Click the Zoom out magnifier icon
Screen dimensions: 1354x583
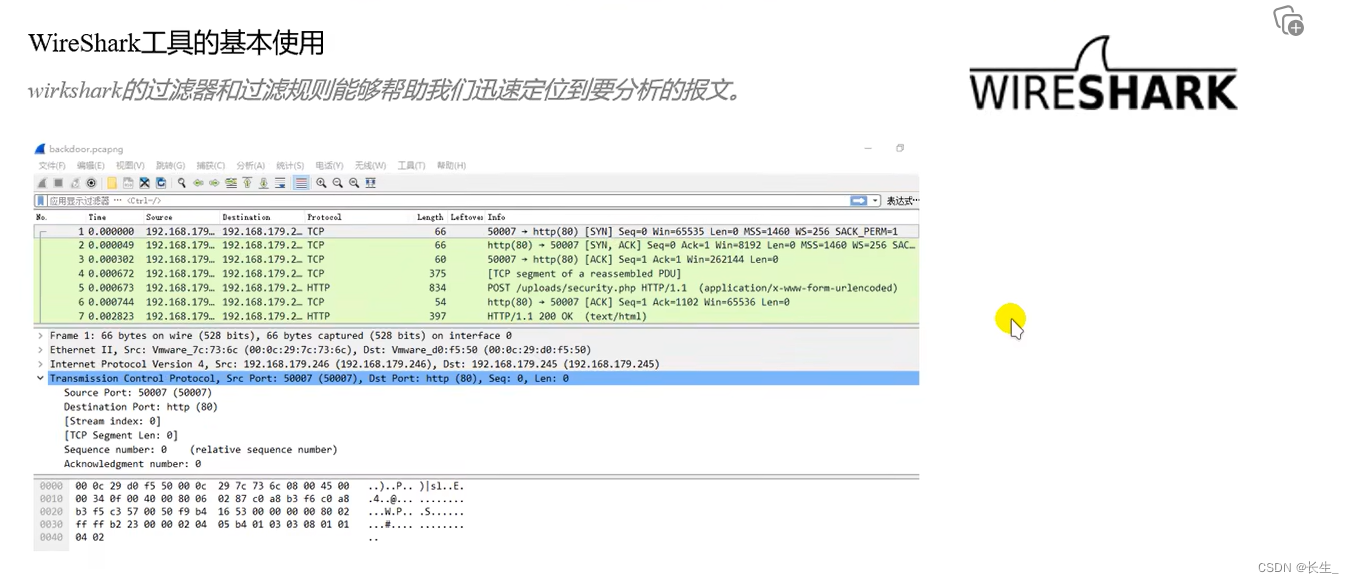click(338, 183)
